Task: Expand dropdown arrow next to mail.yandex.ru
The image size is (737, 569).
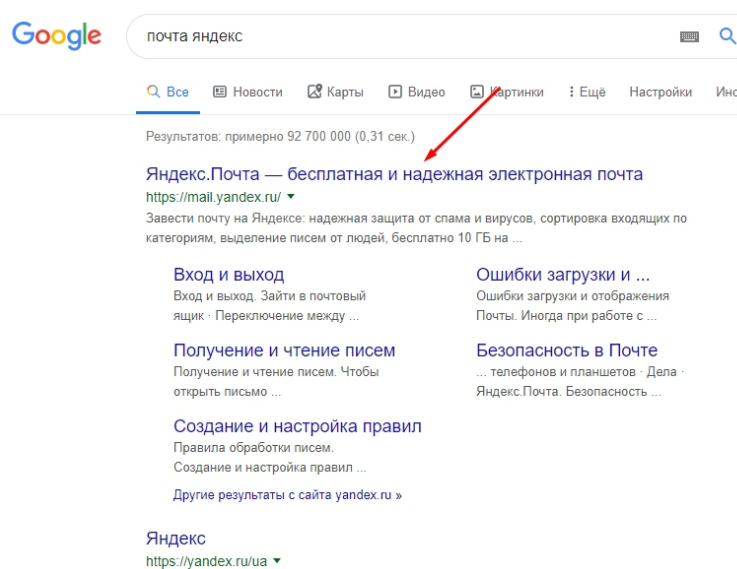Action: [291, 196]
